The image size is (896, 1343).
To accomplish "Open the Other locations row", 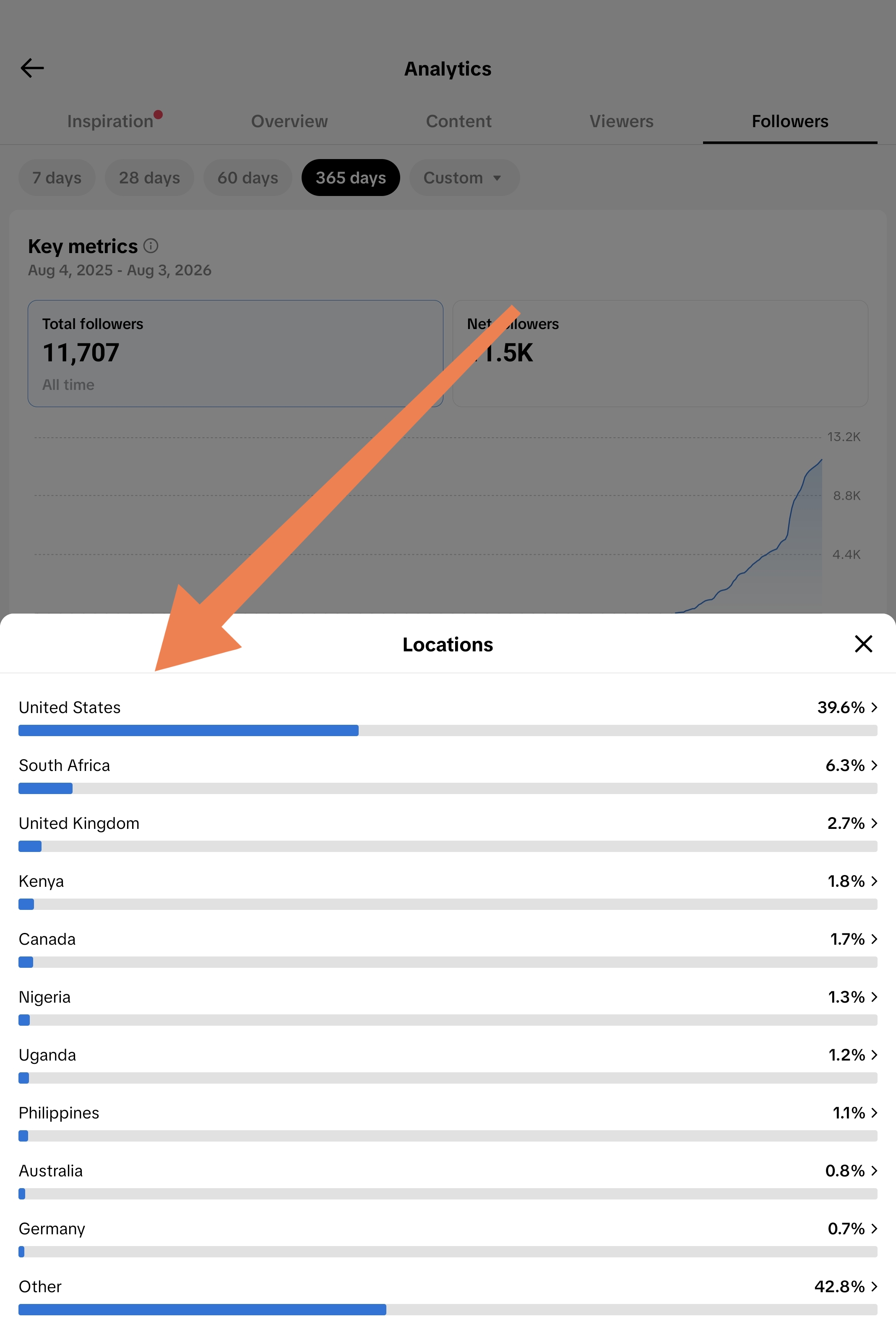I will point(448,1295).
